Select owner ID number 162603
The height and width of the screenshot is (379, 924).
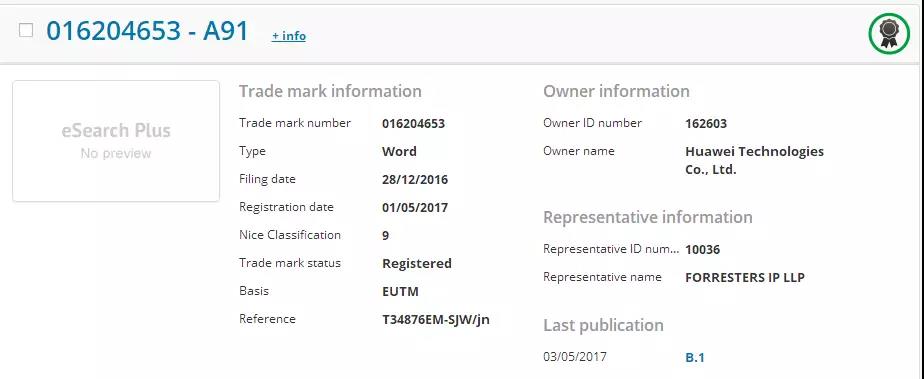(706, 124)
